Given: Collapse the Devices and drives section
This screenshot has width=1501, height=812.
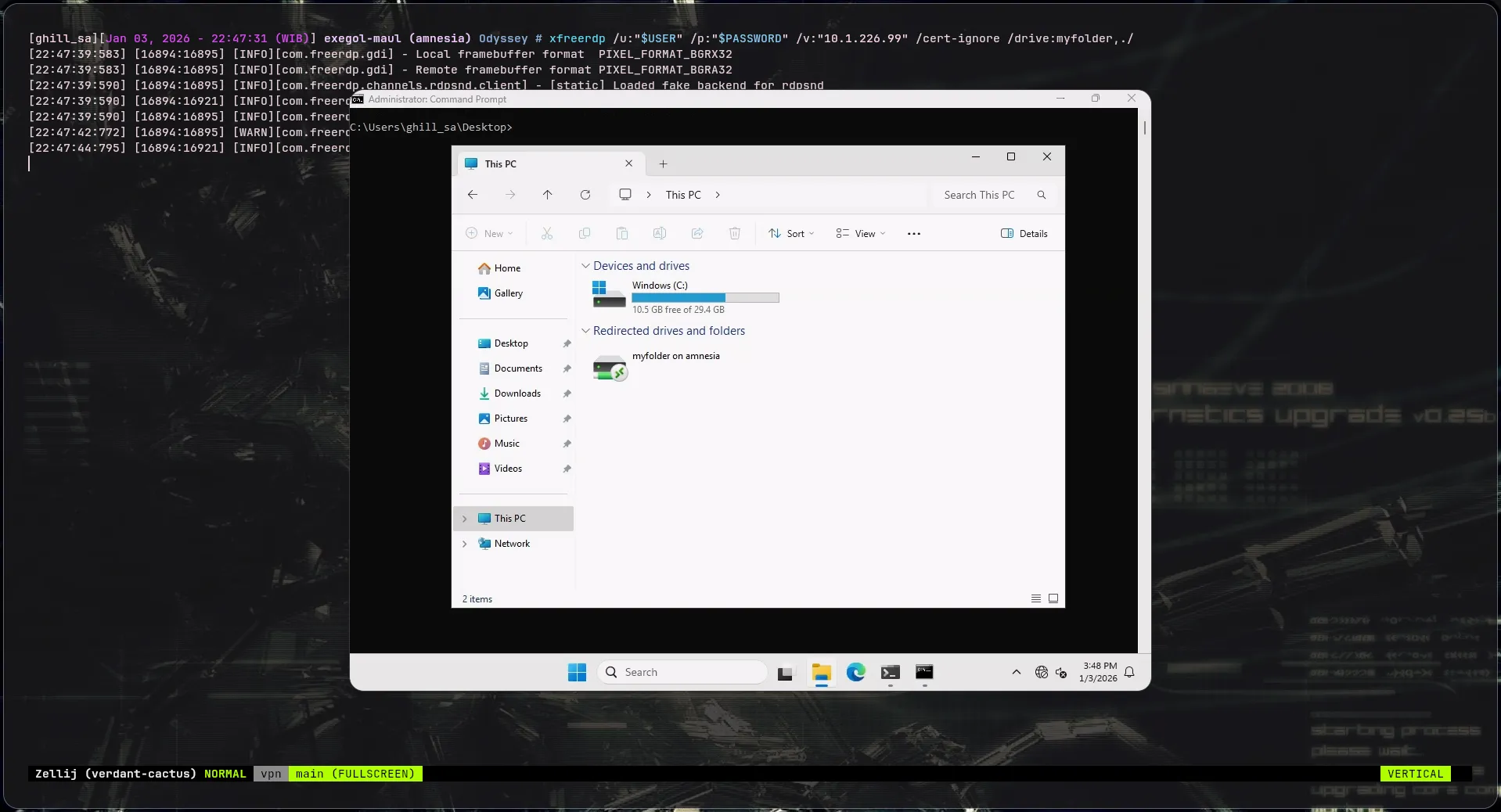Looking at the screenshot, I should [x=585, y=266].
